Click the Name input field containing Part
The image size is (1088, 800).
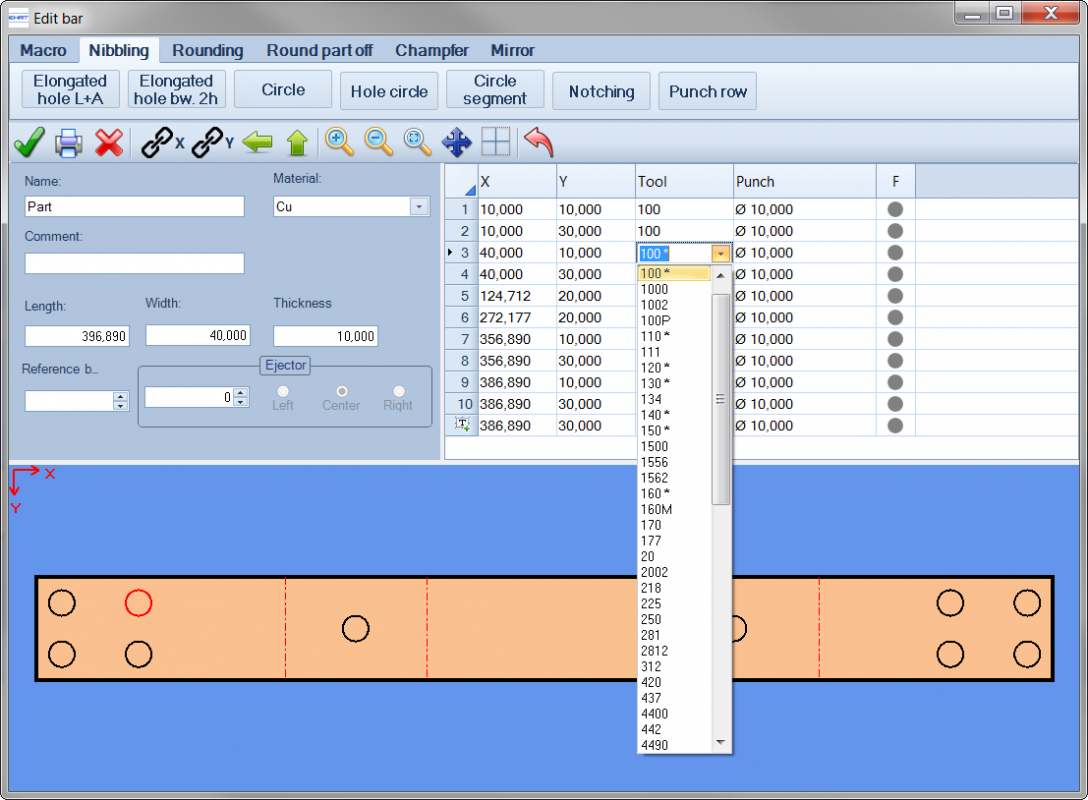(x=135, y=207)
